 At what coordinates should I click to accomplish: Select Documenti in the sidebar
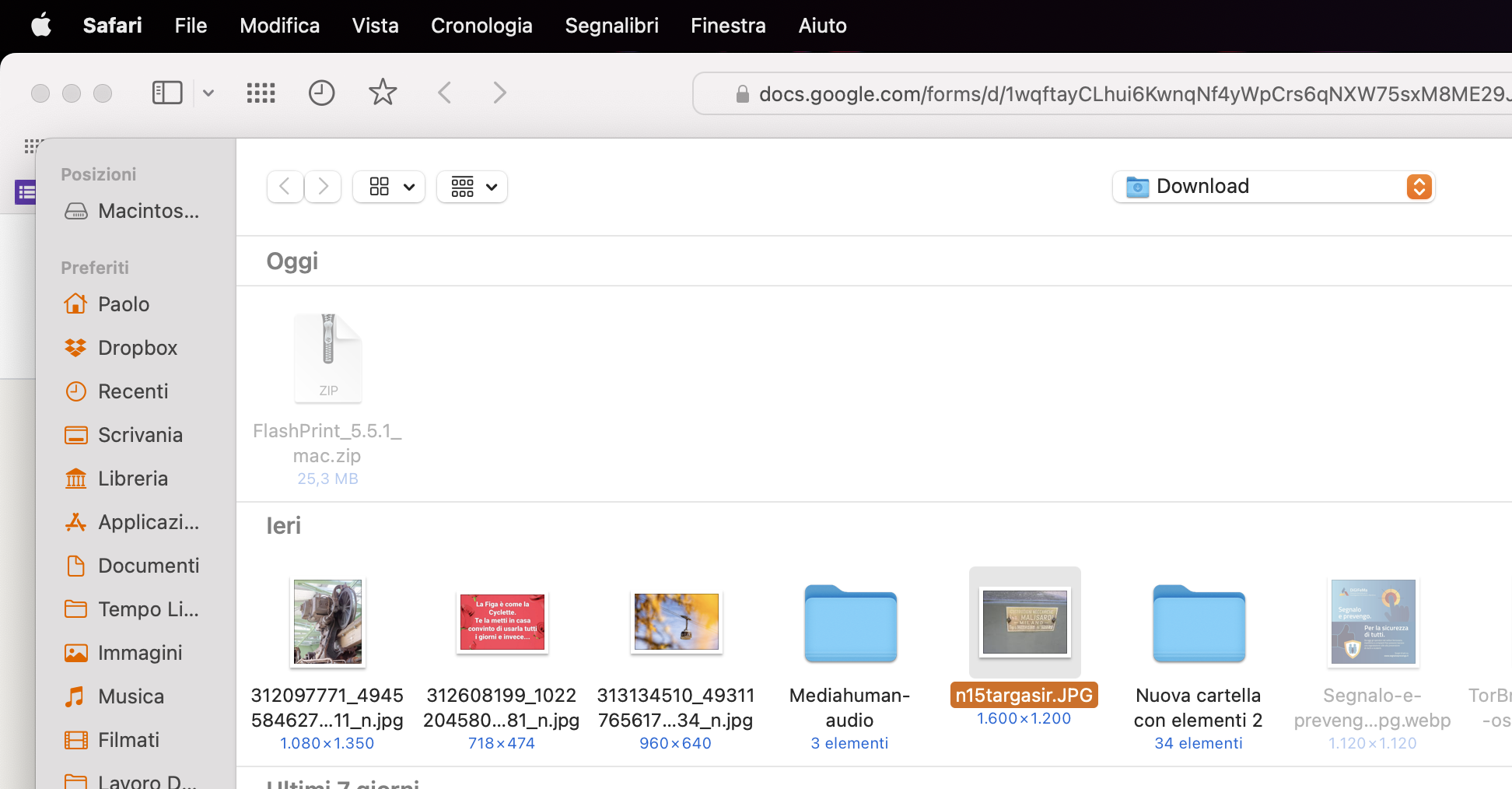point(132,566)
